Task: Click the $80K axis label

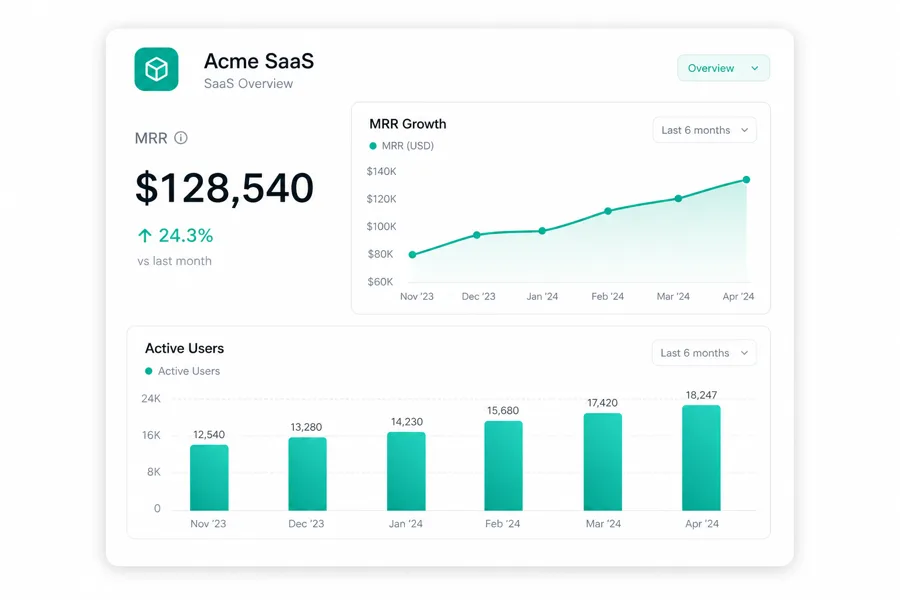Action: 381,254
